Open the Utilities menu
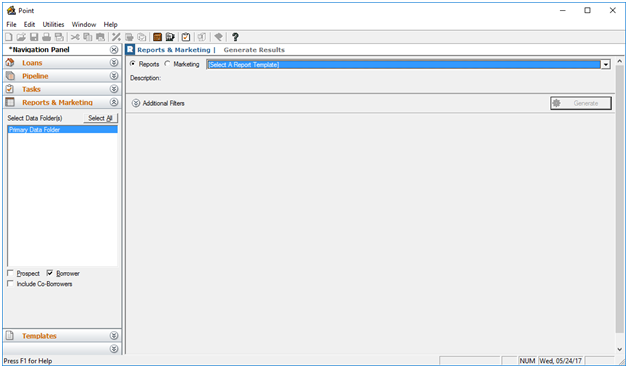Screen dimensions: 628x368 (x=53, y=24)
